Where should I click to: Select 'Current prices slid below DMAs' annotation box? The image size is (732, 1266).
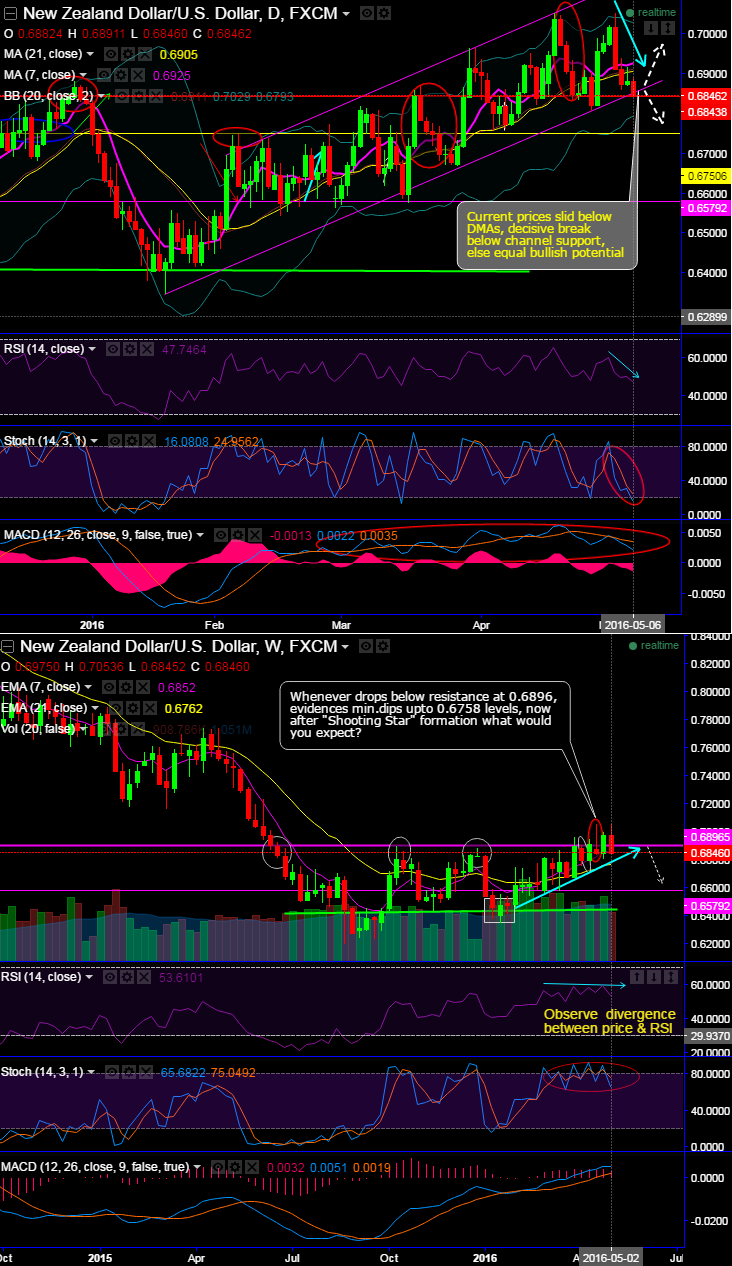[545, 235]
